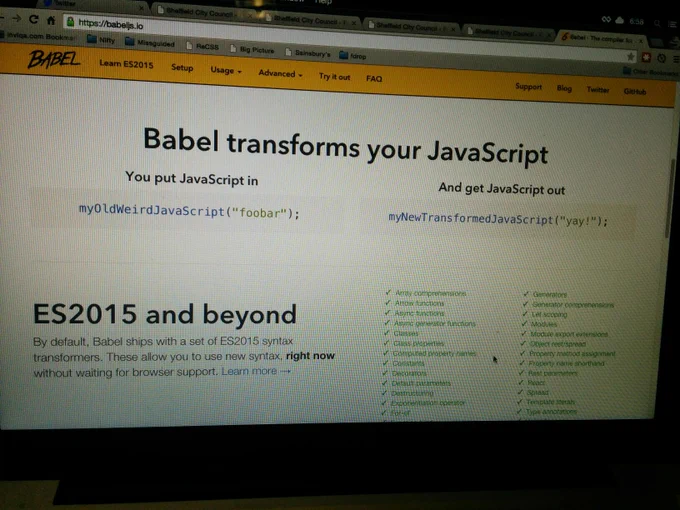Click the Modules feature link
This screenshot has height=510, width=680.
(x=544, y=324)
